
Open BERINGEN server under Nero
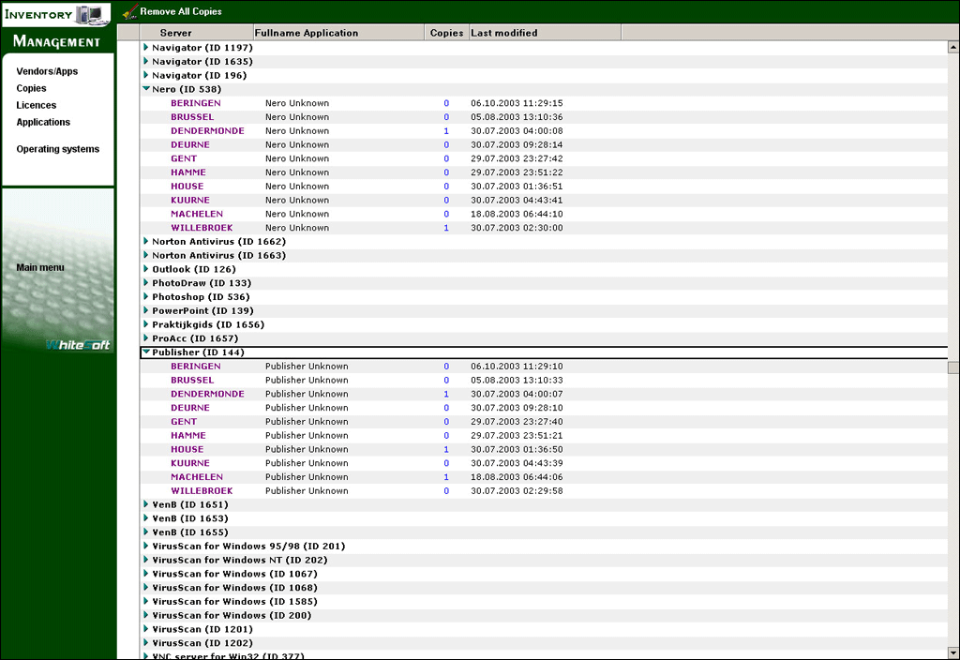click(x=195, y=103)
